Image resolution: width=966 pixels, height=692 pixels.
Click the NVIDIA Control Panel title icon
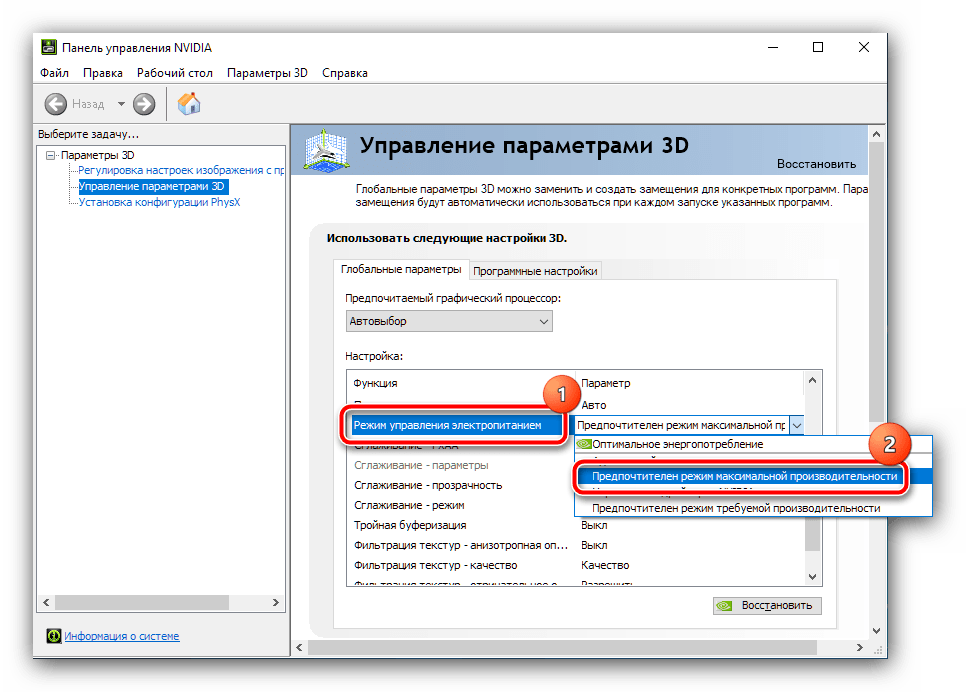49,47
